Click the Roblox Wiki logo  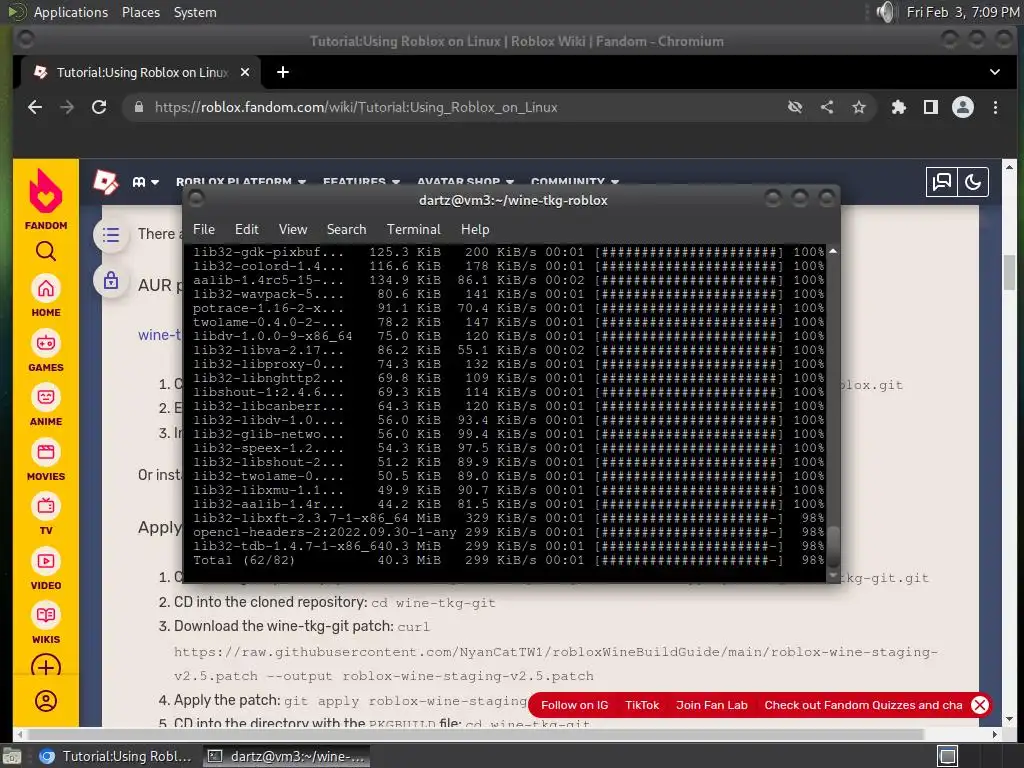(106, 182)
